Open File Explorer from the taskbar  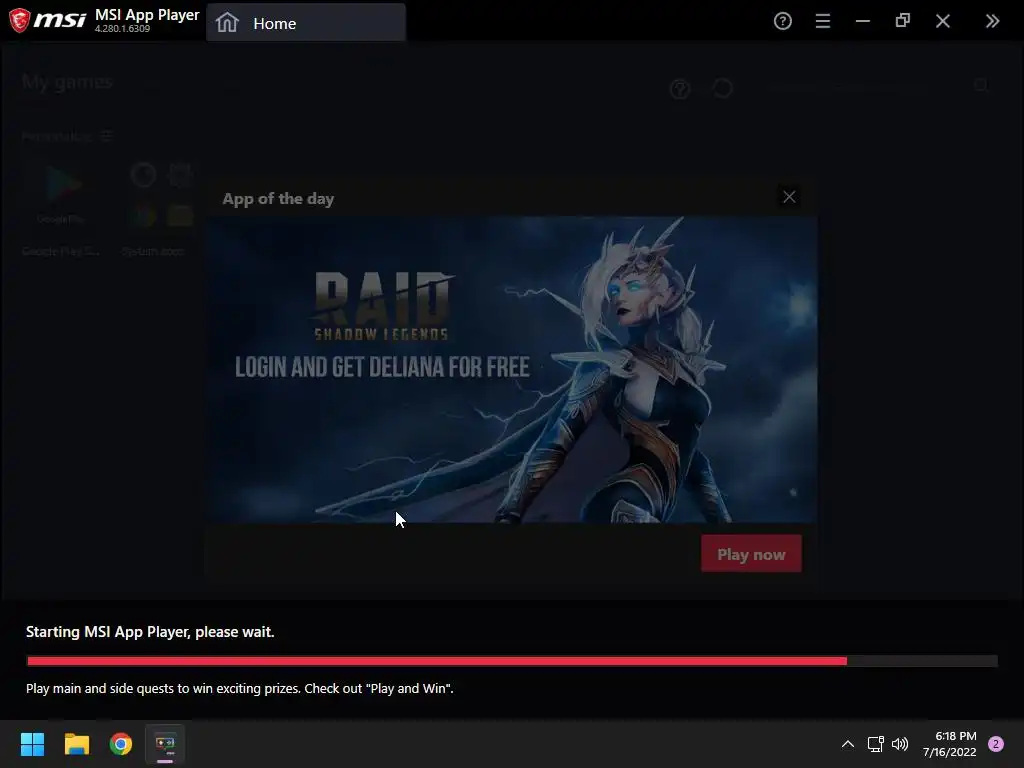click(76, 744)
